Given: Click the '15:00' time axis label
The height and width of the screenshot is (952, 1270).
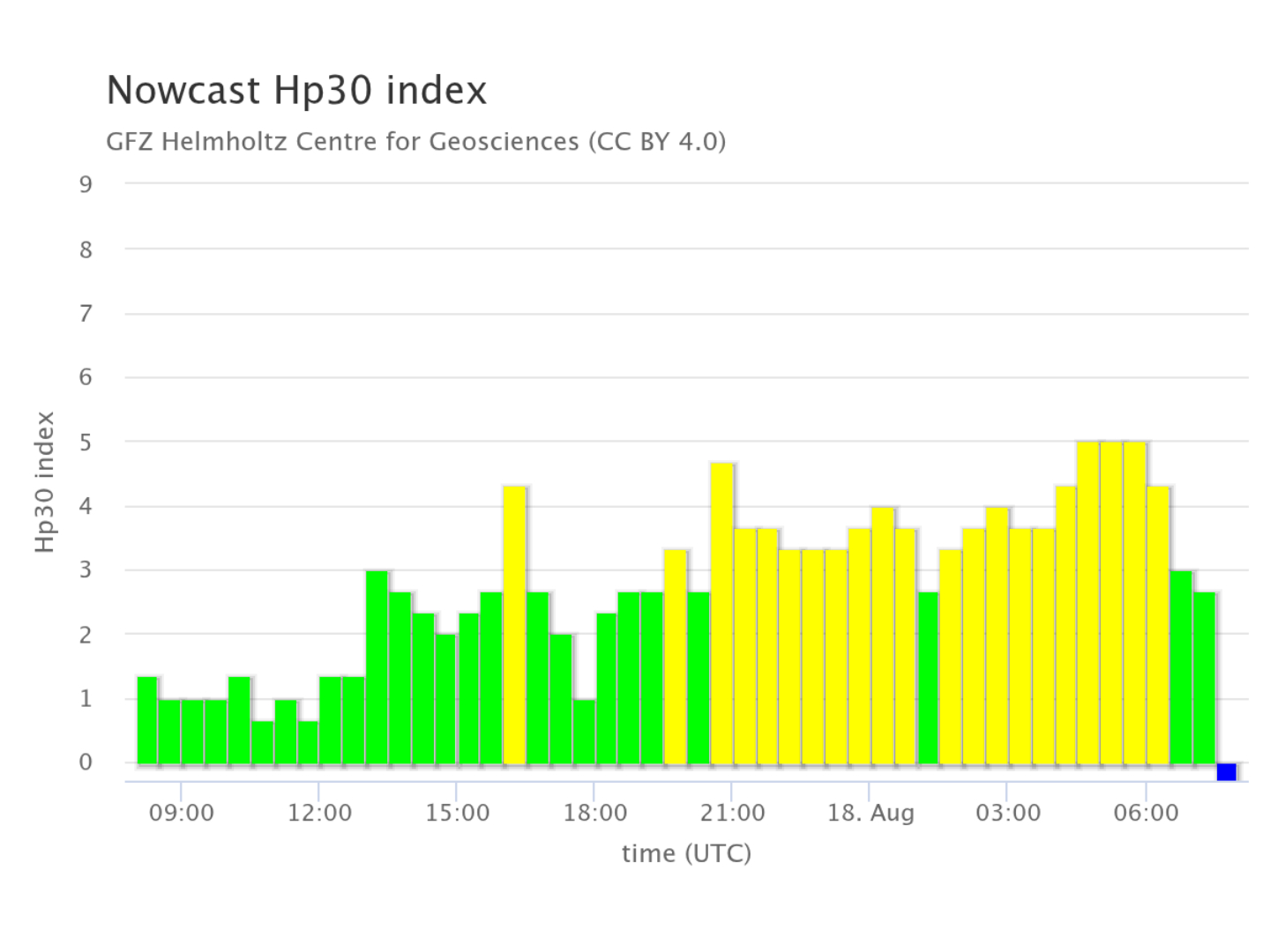Looking at the screenshot, I should (x=457, y=813).
